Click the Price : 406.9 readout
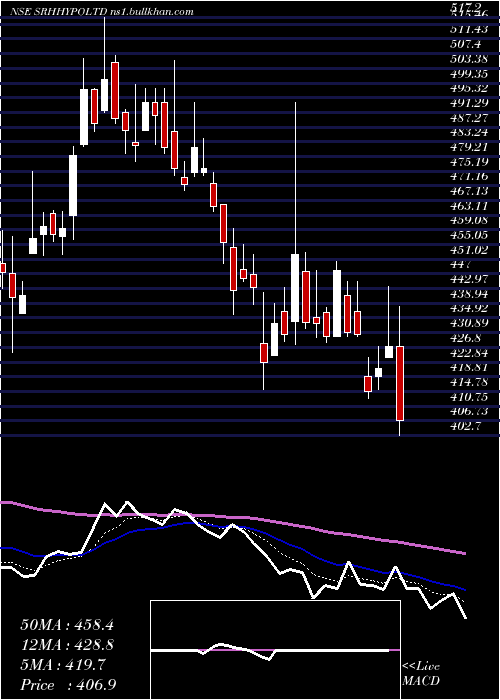The height and width of the screenshot is (700, 500). tap(69, 685)
